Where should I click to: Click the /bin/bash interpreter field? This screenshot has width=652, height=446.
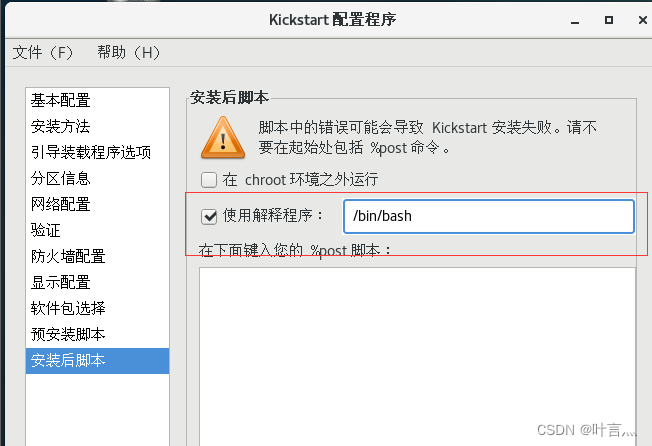pyautogui.click(x=489, y=217)
